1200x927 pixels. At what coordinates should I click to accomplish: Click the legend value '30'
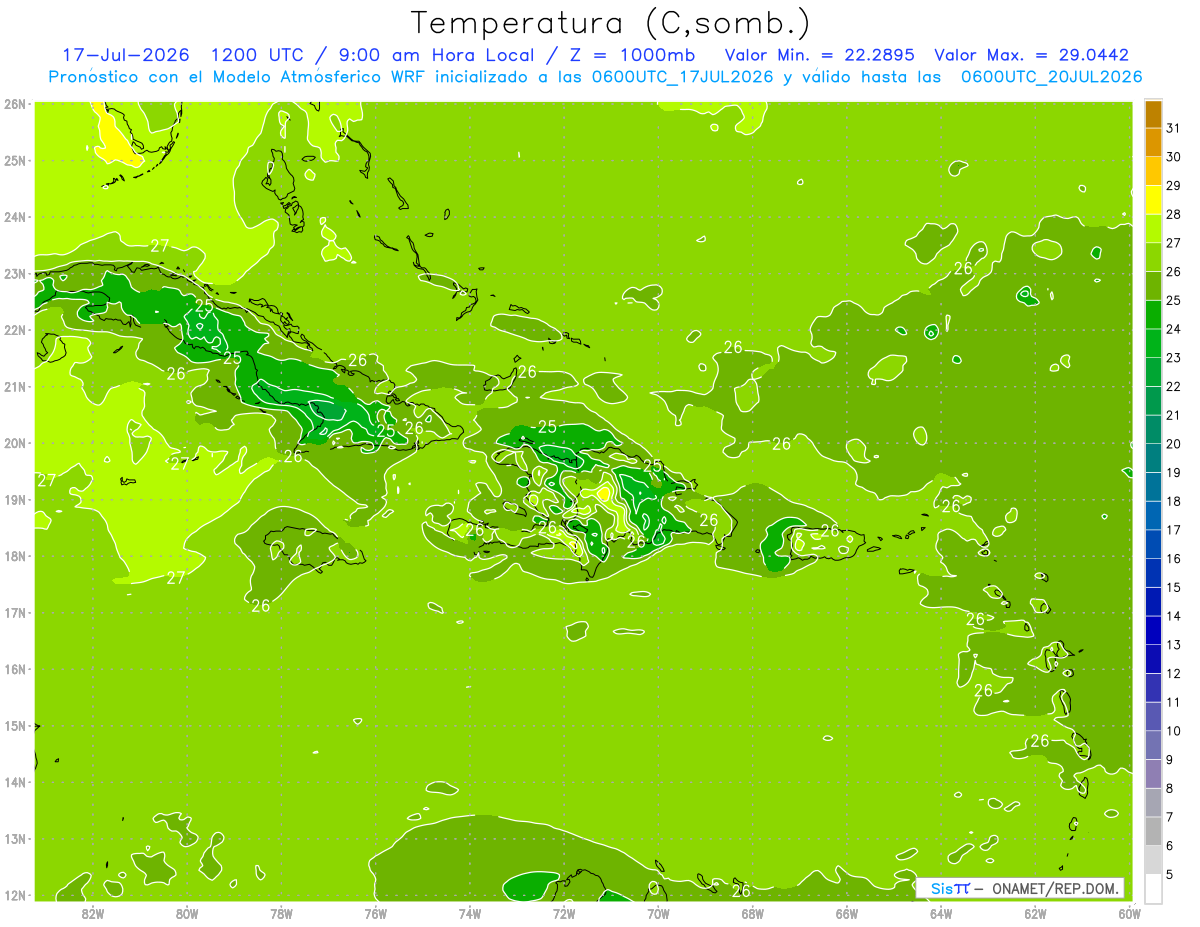tap(1173, 157)
